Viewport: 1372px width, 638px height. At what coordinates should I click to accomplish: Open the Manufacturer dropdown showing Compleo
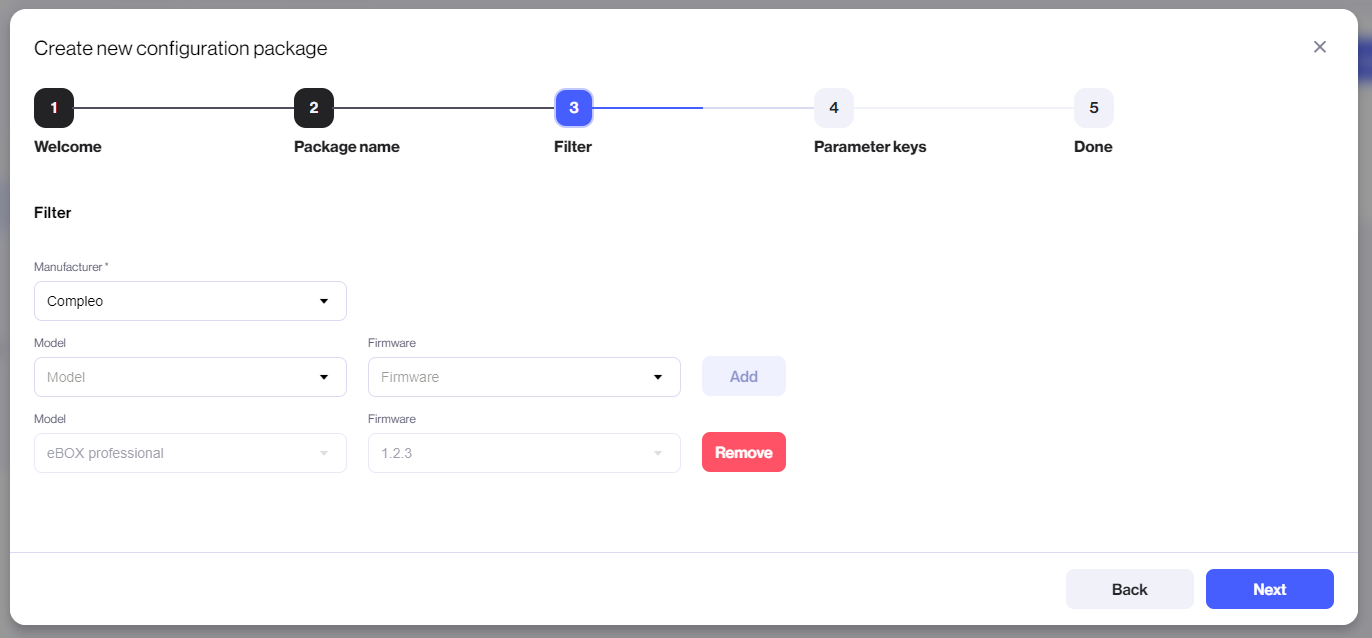(190, 301)
